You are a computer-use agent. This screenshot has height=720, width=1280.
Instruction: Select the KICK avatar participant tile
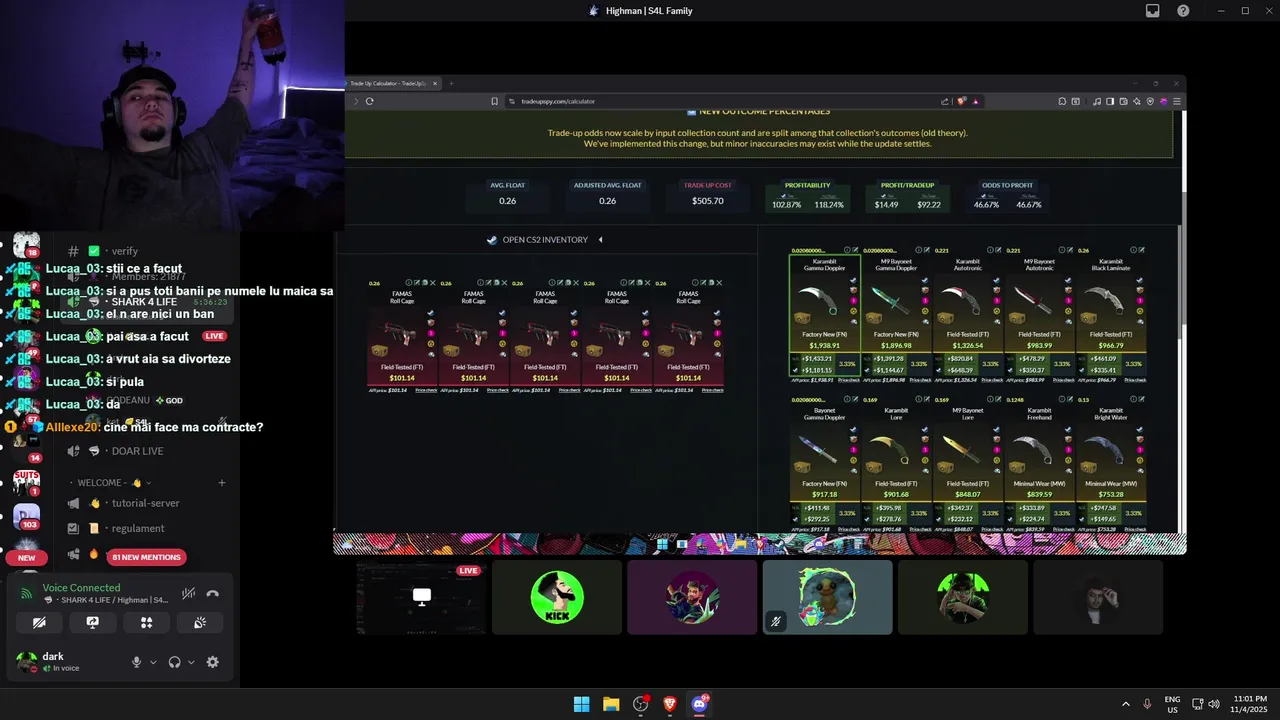(557, 597)
